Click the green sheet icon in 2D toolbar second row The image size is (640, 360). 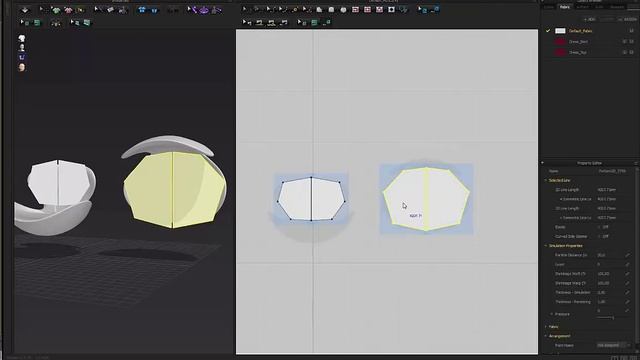[314, 23]
